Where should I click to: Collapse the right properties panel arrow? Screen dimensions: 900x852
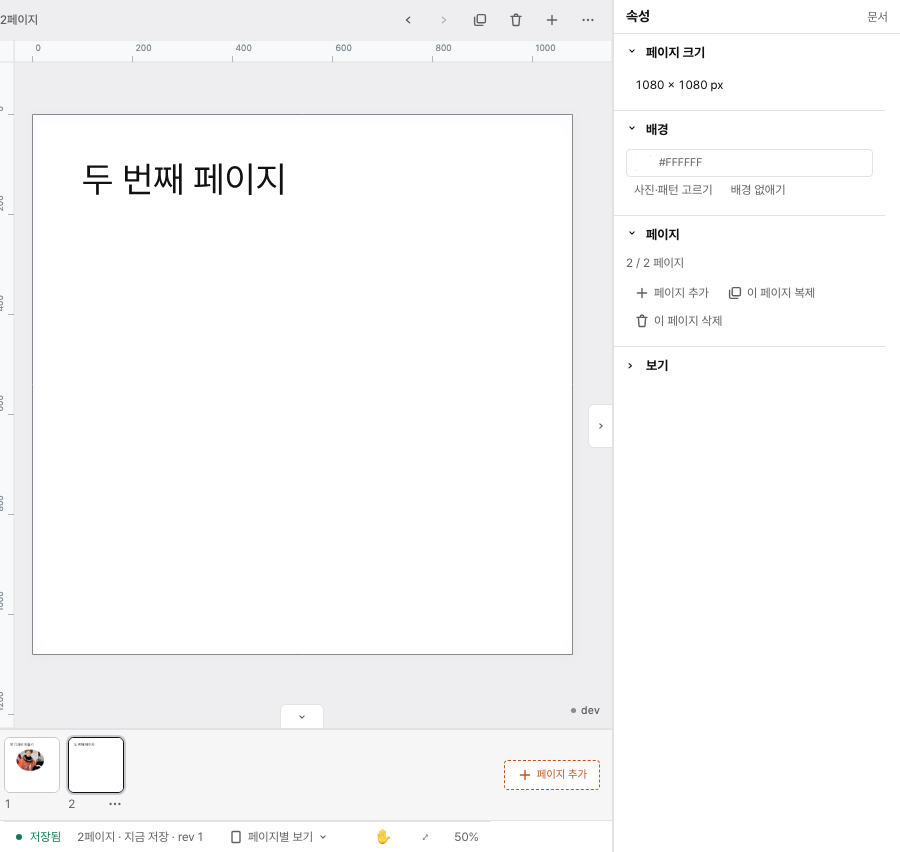(600, 426)
